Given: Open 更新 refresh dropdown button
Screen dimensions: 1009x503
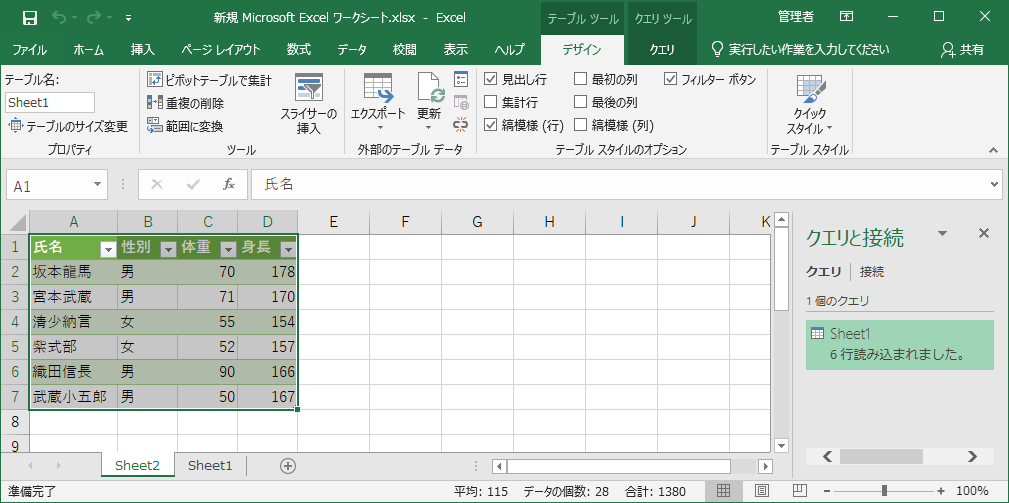Looking at the screenshot, I should point(429,102).
